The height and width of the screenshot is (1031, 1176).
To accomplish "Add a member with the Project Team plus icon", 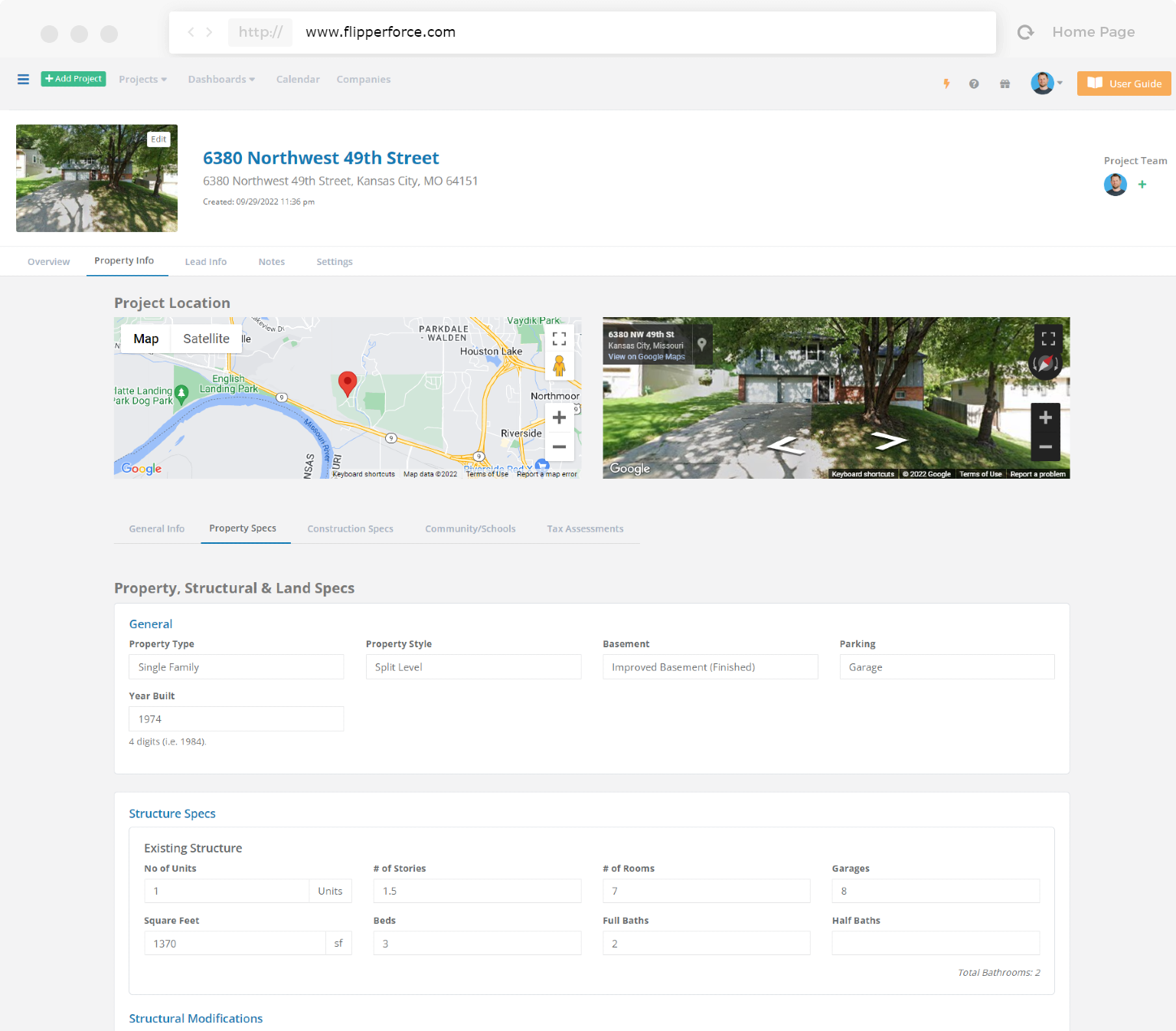I will tap(1142, 185).
